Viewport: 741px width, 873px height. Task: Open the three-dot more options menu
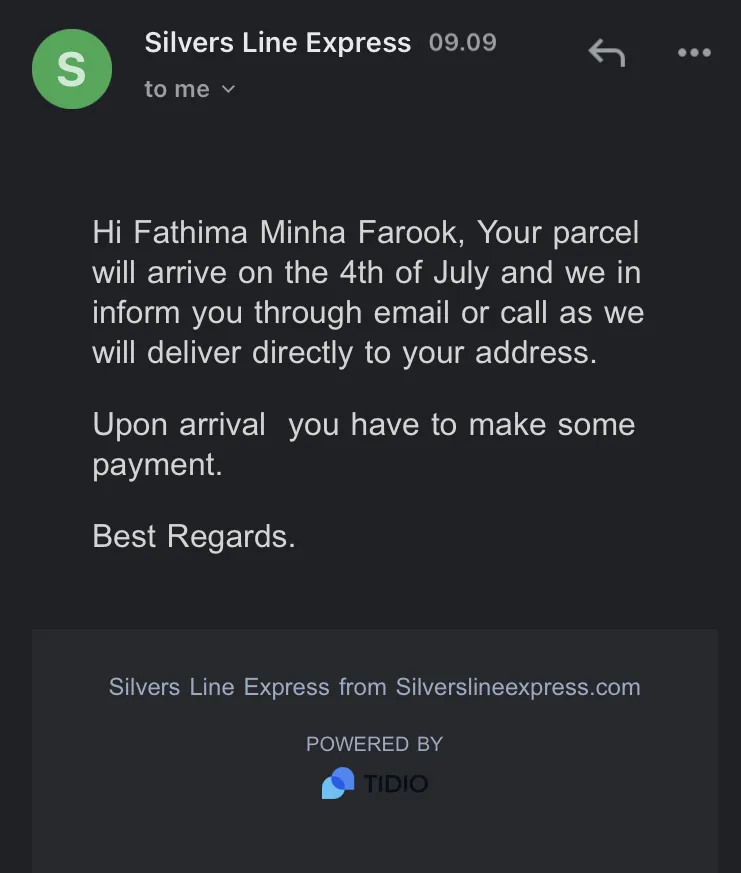(694, 52)
